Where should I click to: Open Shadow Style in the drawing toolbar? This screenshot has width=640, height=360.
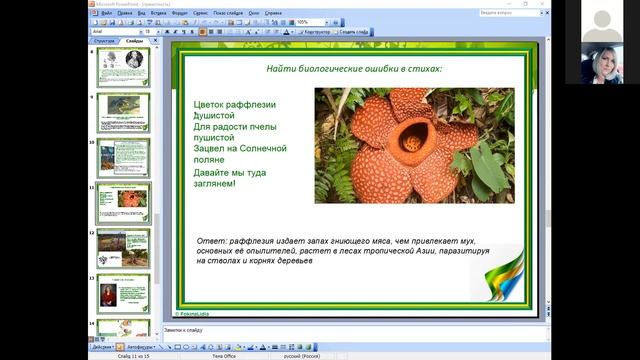(300, 347)
